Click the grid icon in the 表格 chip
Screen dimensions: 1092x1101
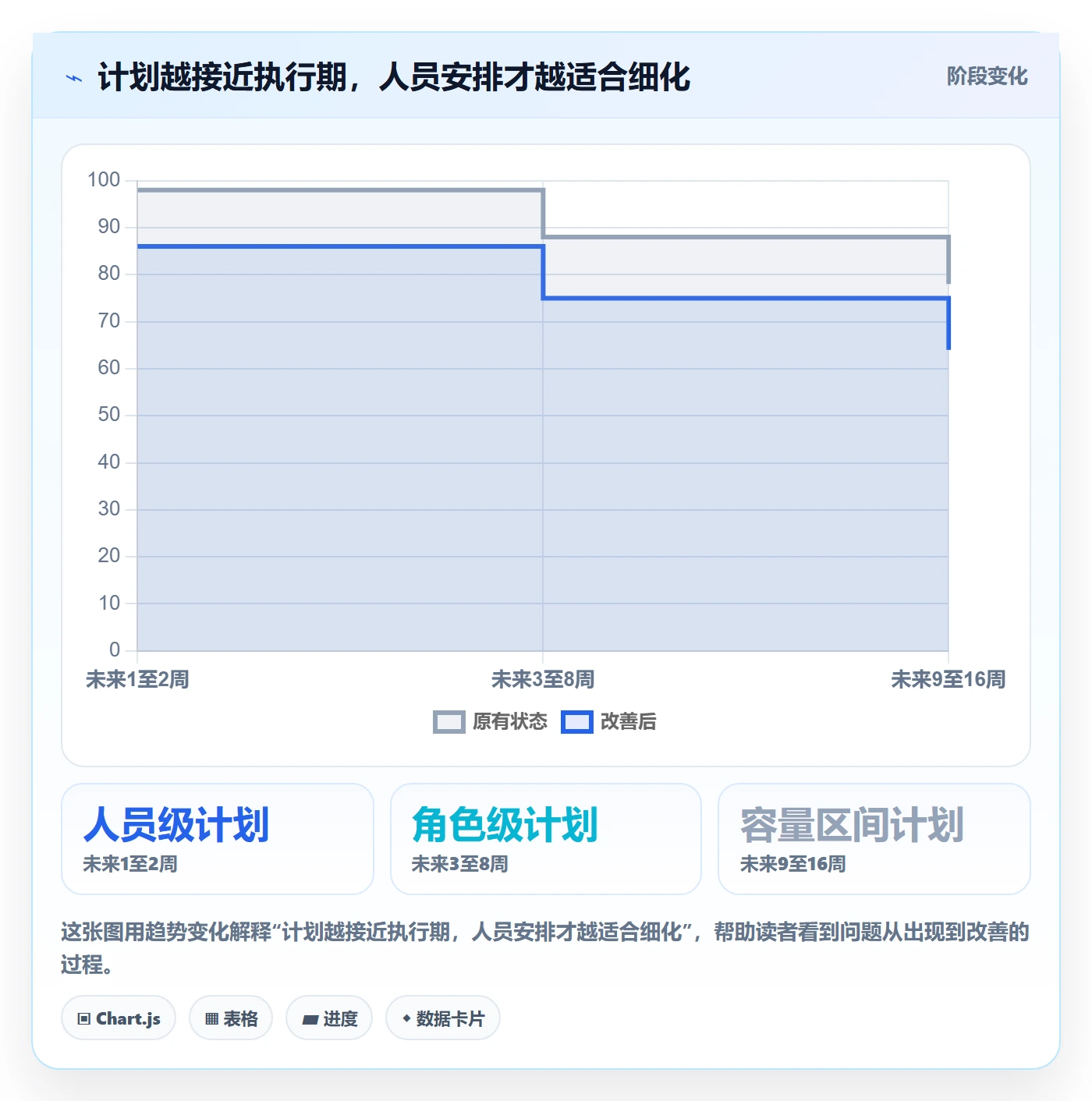point(211,1019)
